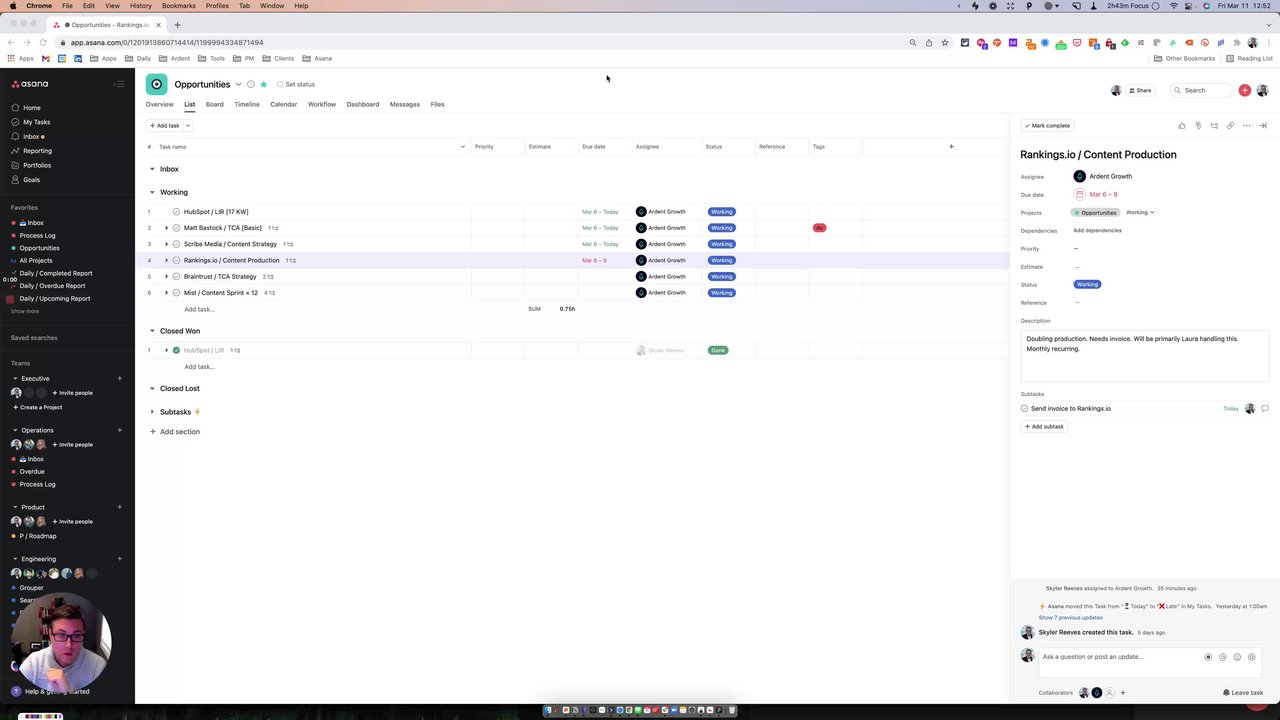Go to My Tasks in the sidebar
The height and width of the screenshot is (720, 1280).
tap(37, 122)
